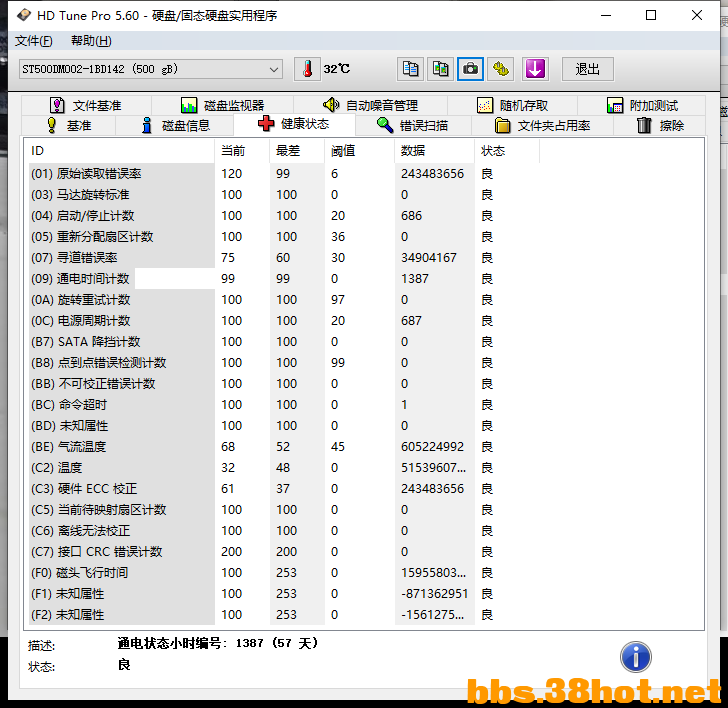
Task: Select row (C5) 当前待映射扇区计数
Action: coord(284,510)
